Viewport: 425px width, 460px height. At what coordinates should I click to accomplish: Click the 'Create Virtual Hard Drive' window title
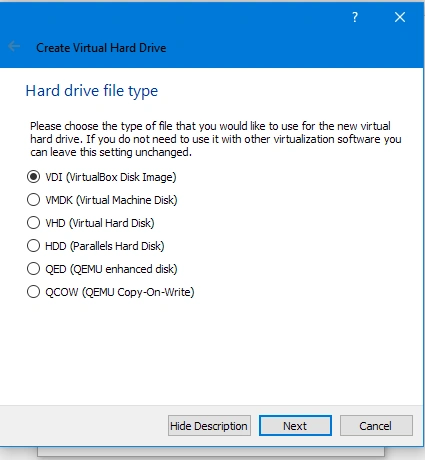pyautogui.click(x=101, y=48)
